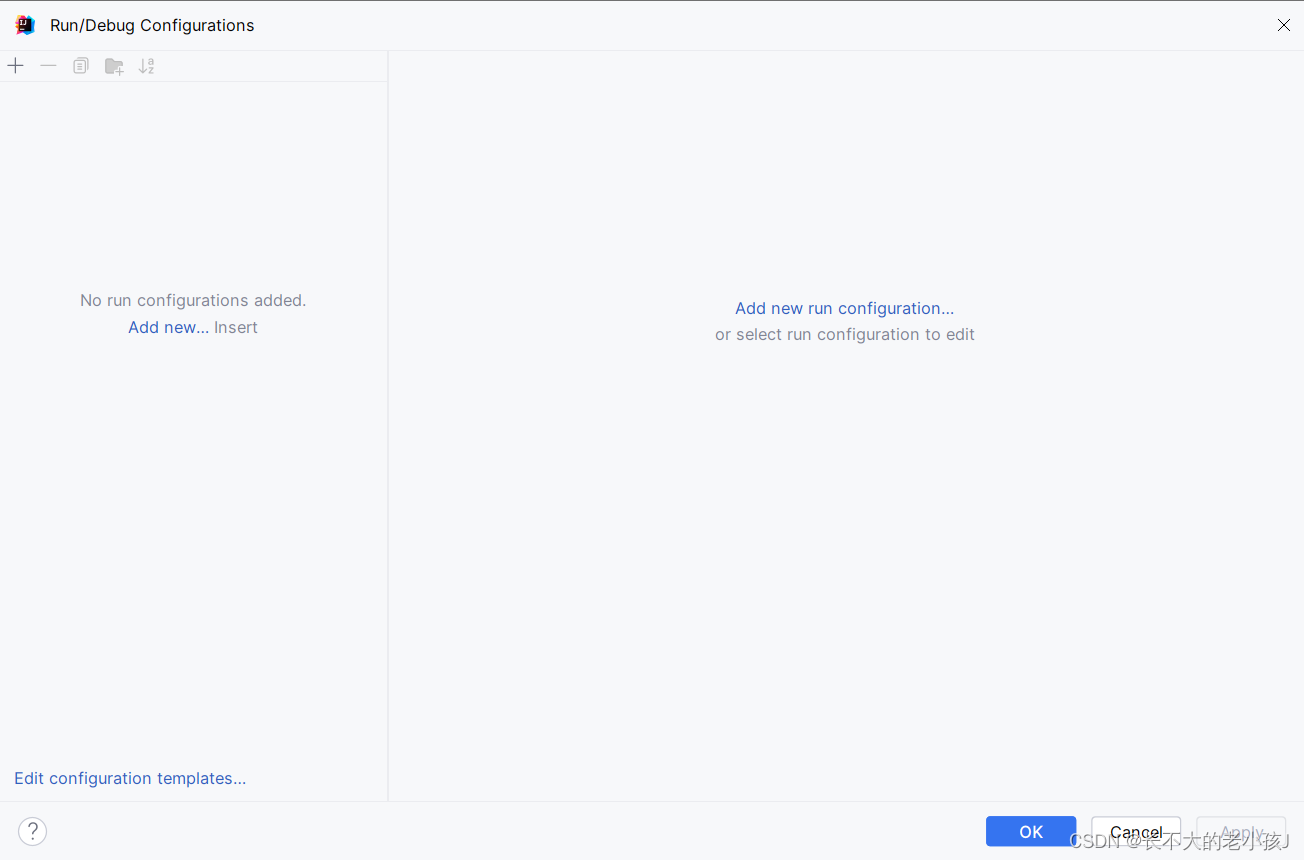The width and height of the screenshot is (1304, 860).
Task: Click the 'Add new...' link in left panel
Action: [168, 327]
